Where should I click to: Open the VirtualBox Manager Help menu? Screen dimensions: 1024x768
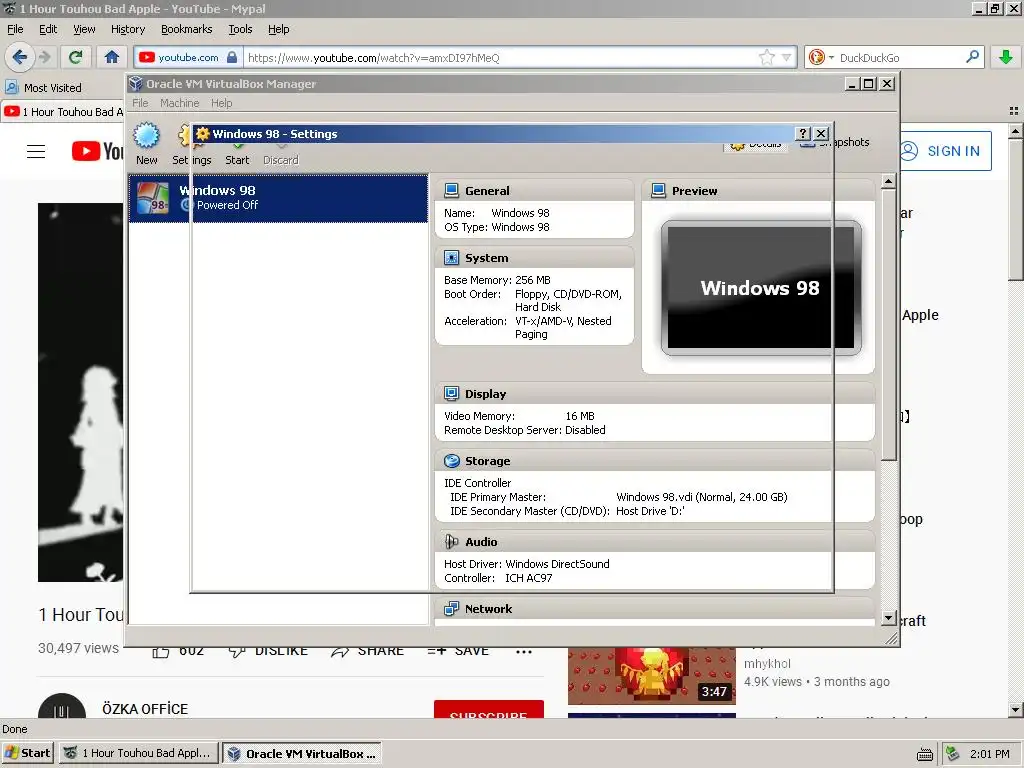point(221,103)
